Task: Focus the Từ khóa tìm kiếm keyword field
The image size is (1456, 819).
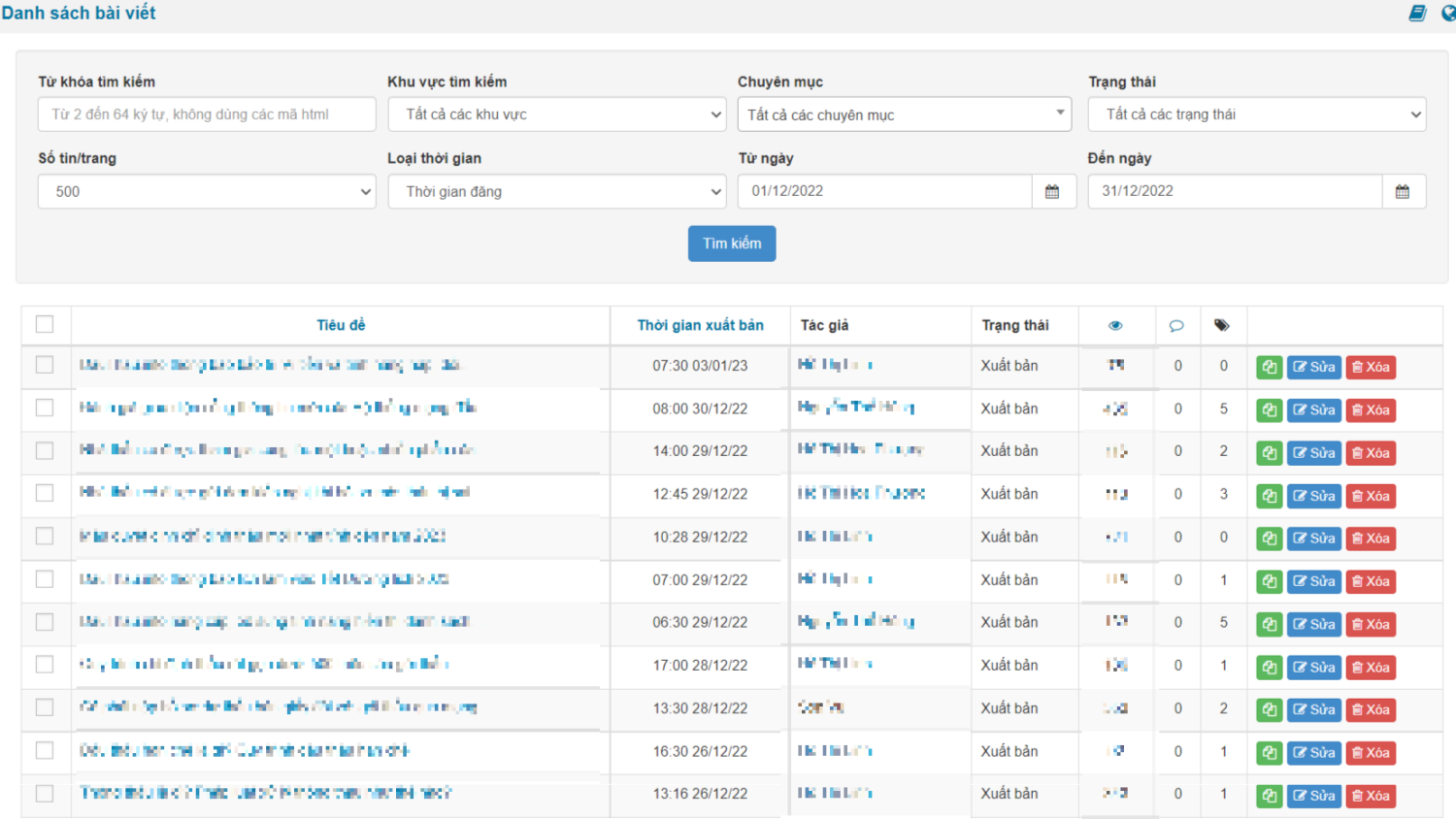Action: point(207,114)
